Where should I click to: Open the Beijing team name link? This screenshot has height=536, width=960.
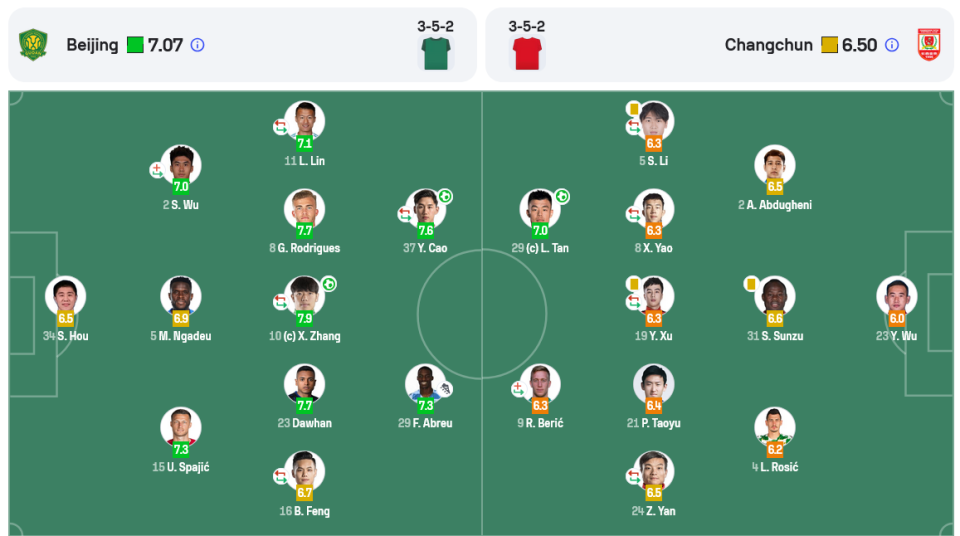(92, 45)
